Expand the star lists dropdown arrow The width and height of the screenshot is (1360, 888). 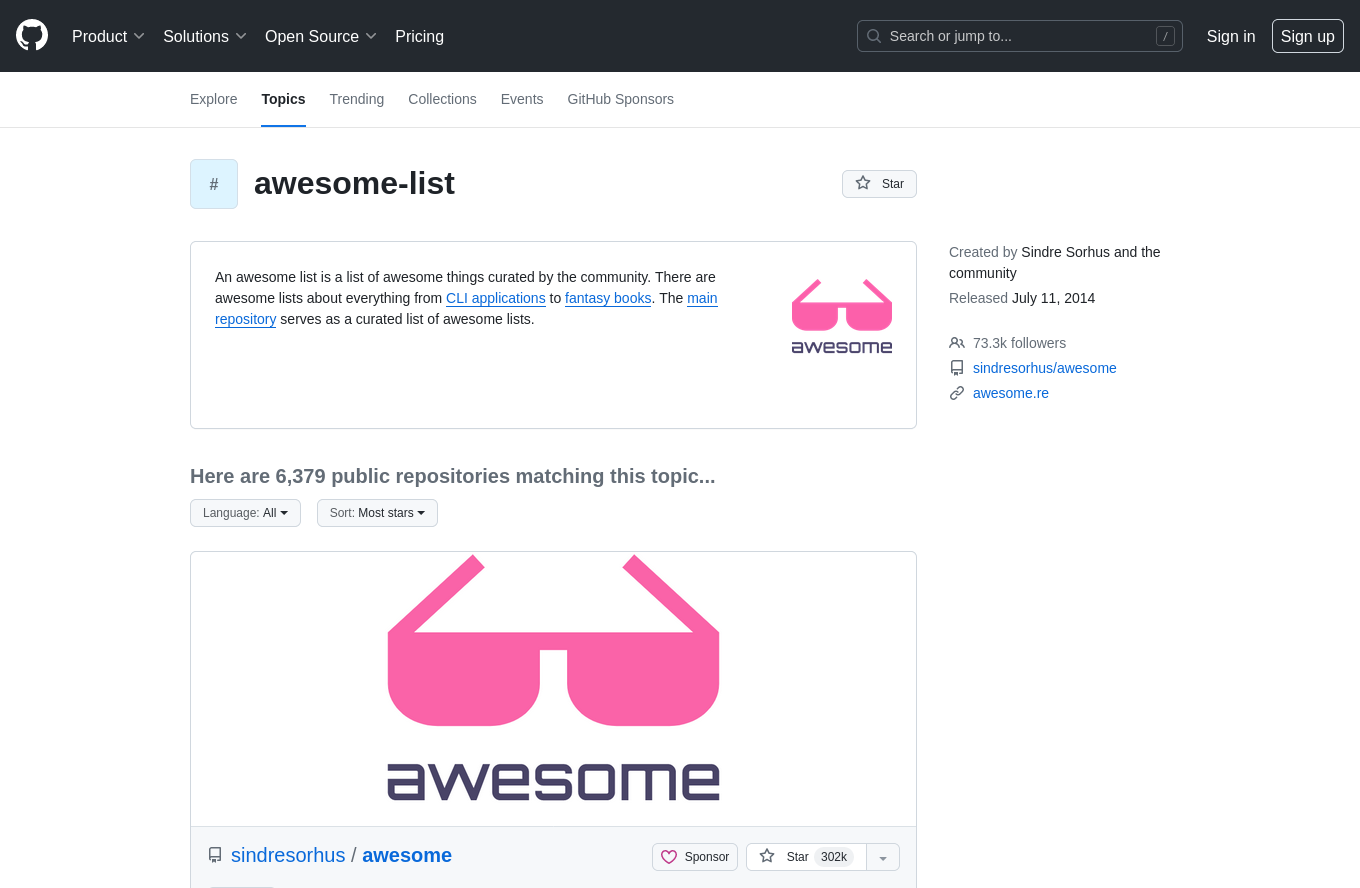[x=883, y=857]
